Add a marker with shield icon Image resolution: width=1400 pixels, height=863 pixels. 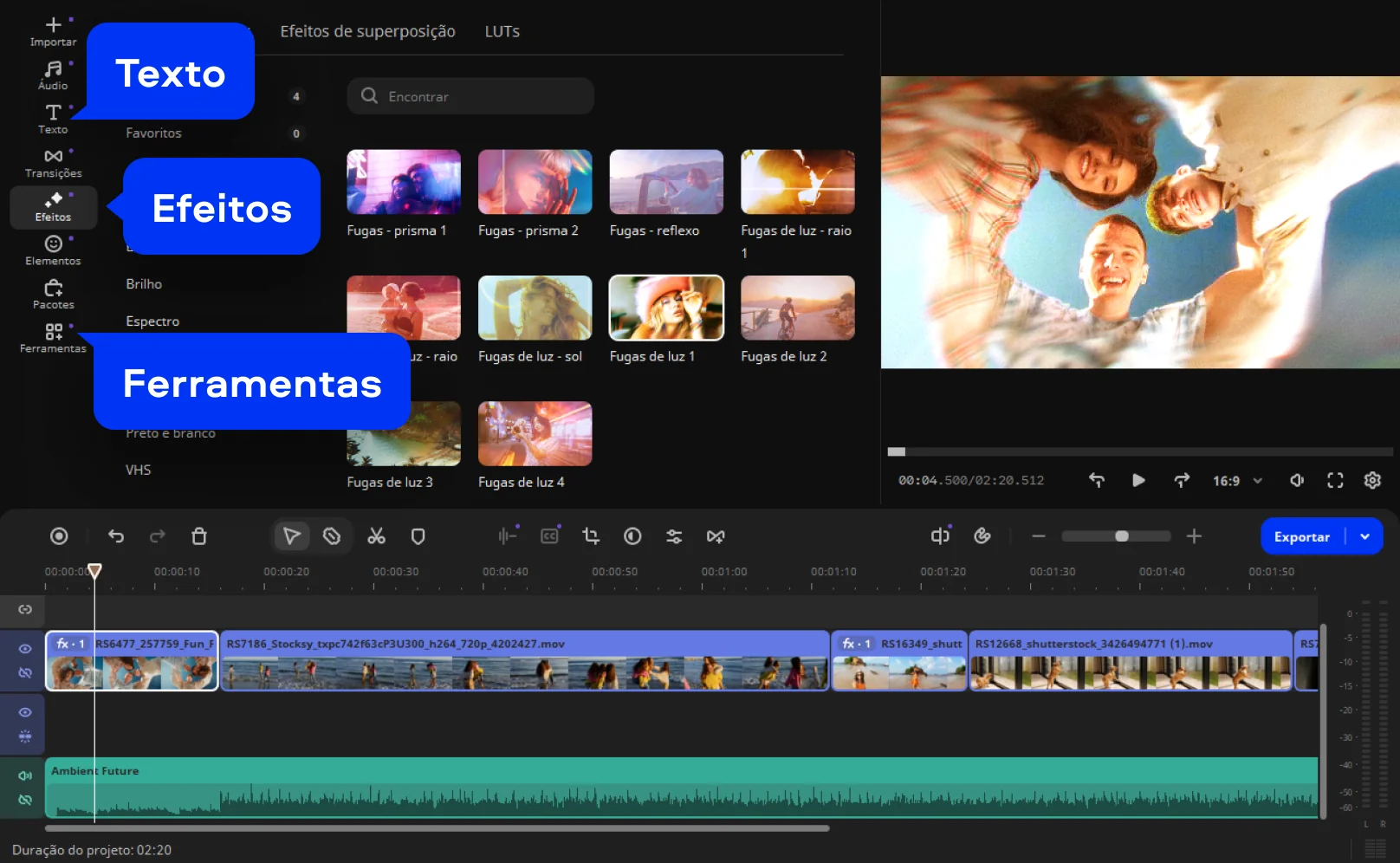(418, 536)
